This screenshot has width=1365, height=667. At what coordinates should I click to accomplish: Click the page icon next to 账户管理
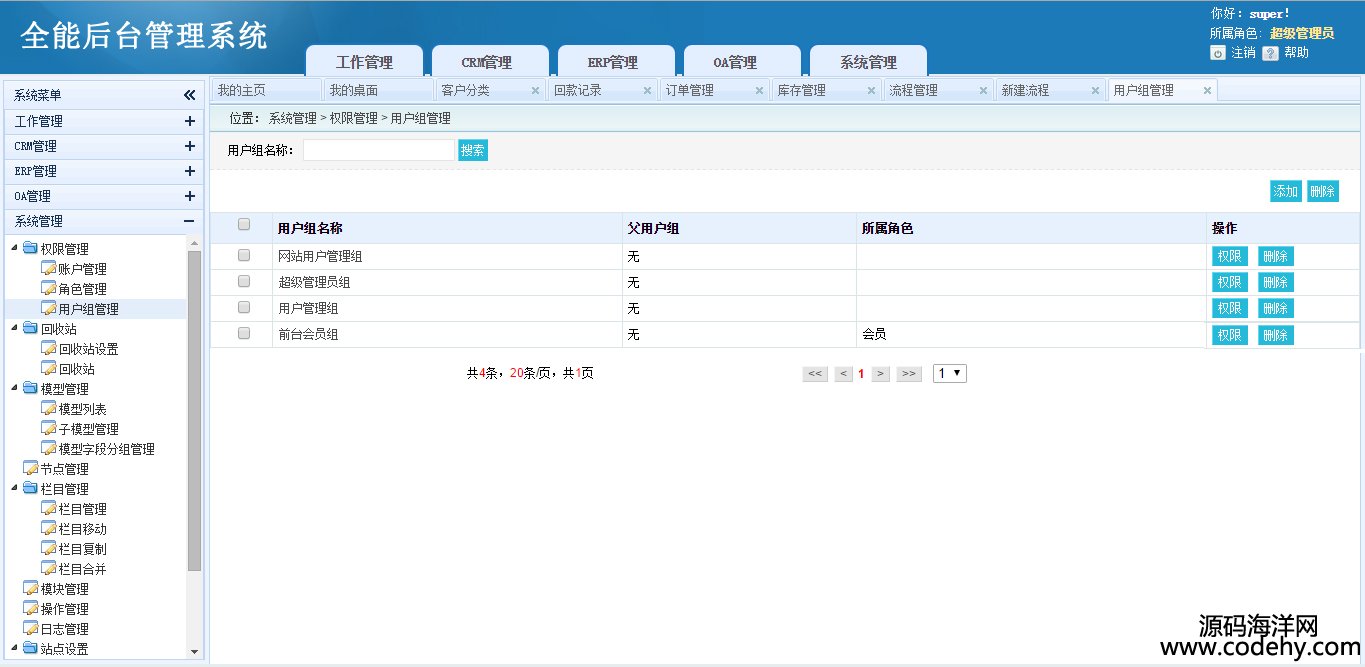[48, 268]
